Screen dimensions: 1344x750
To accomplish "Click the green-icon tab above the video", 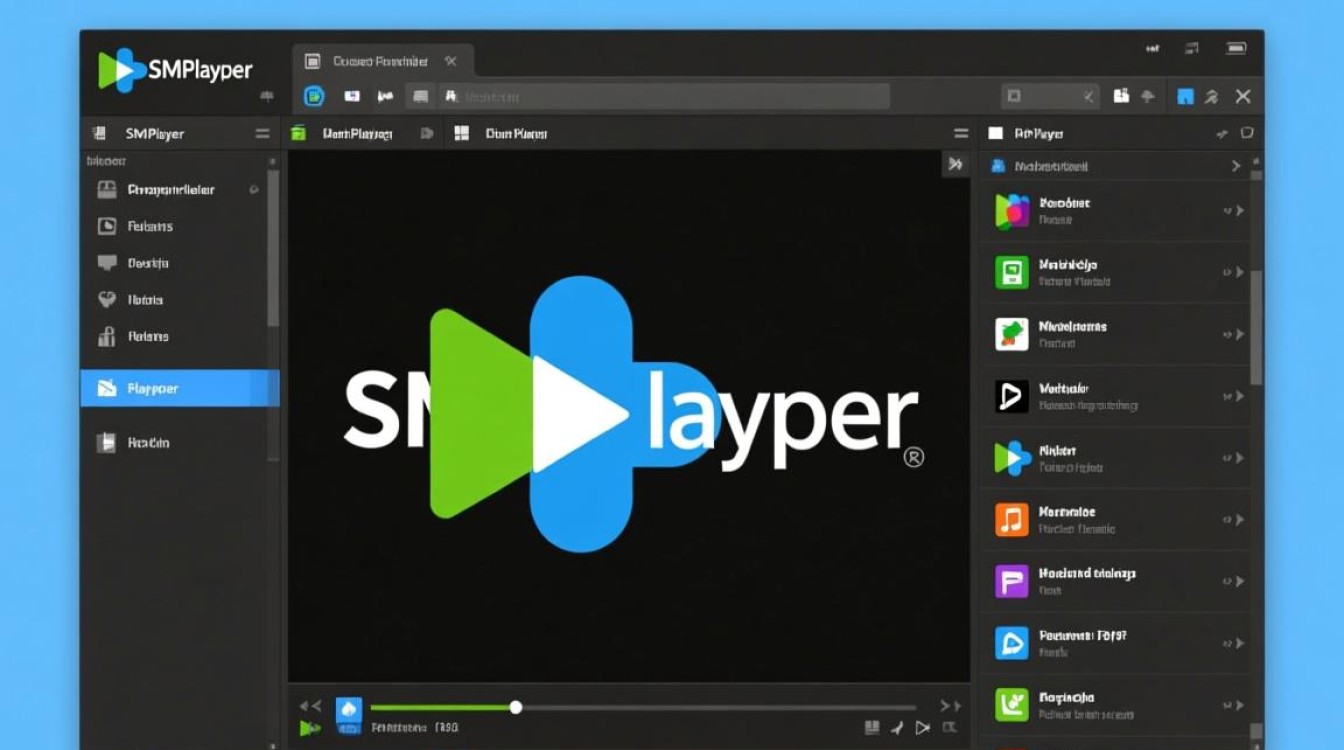I will point(343,133).
